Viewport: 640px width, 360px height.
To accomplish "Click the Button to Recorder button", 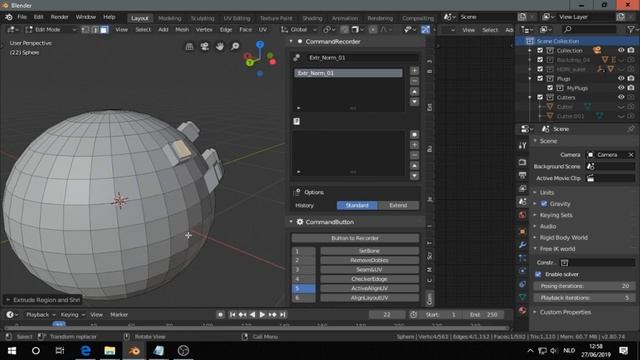I will [355, 238].
